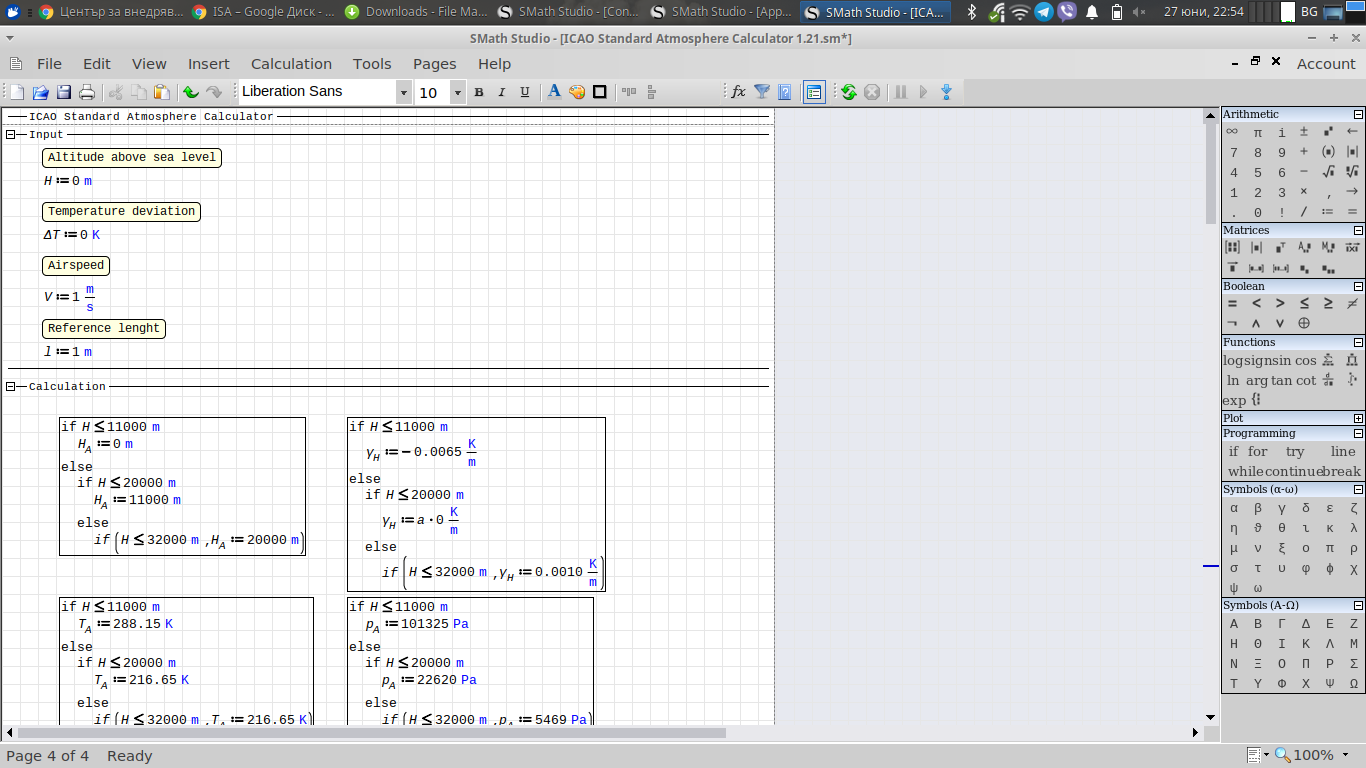The width and height of the screenshot is (1366, 768).
Task: Insert the Boolean negation (¬) operator
Action: point(1233,324)
